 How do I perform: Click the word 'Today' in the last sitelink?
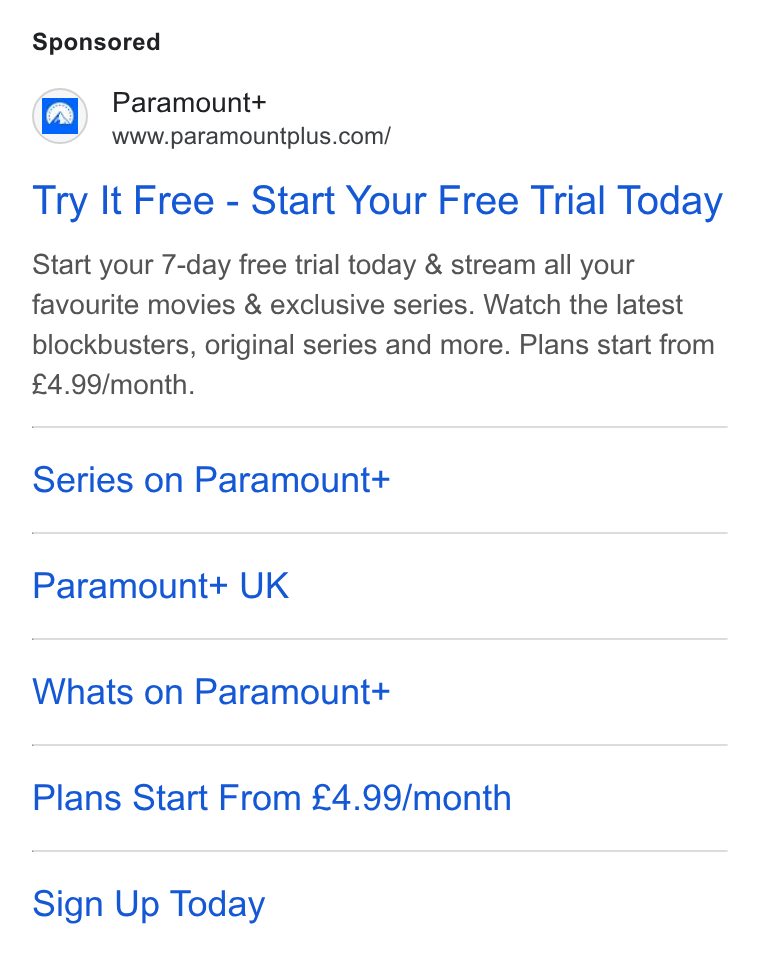tap(218, 905)
